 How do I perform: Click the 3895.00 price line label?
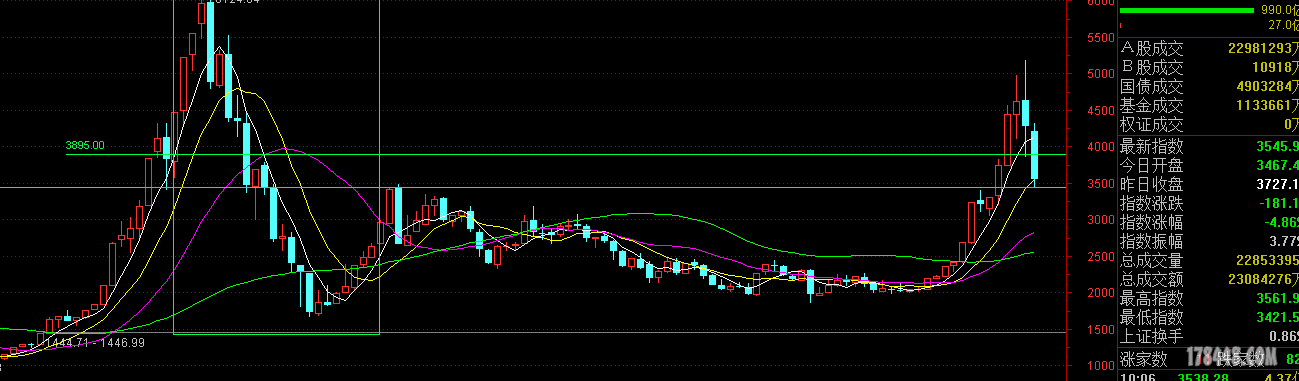pyautogui.click(x=85, y=145)
